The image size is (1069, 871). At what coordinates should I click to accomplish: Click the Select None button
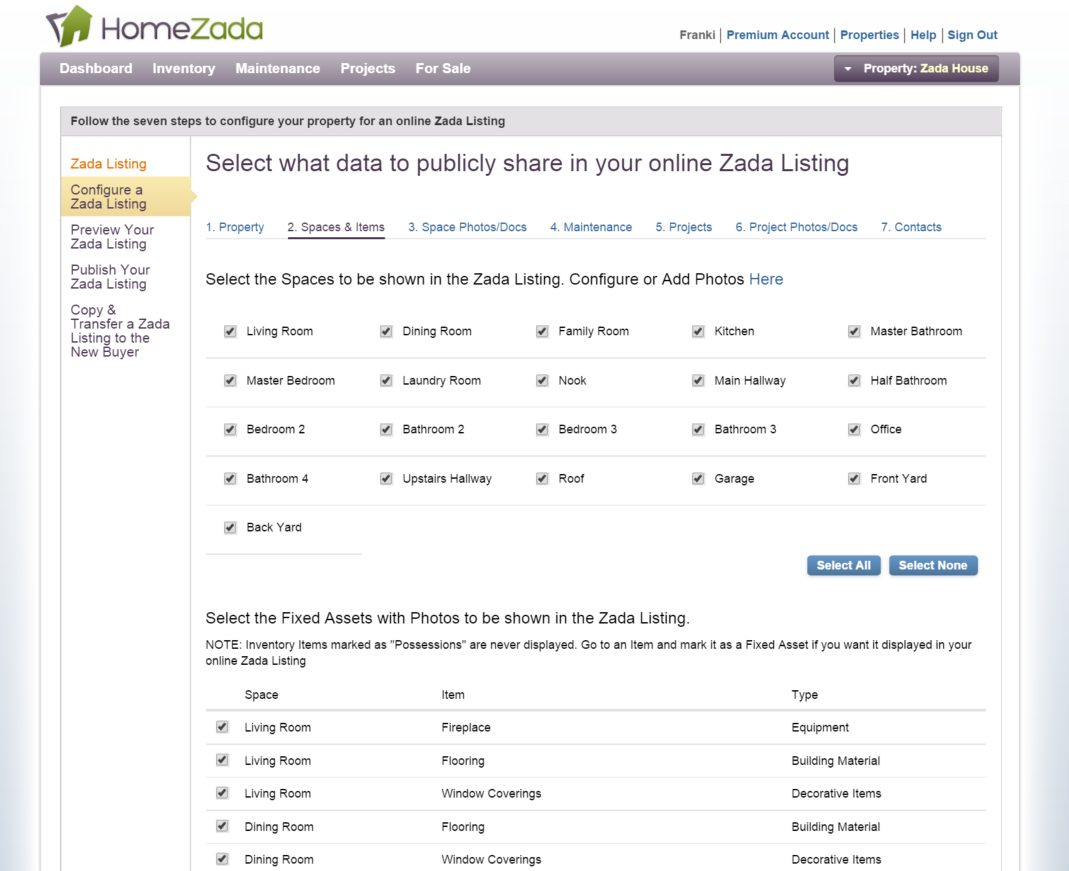click(x=933, y=565)
